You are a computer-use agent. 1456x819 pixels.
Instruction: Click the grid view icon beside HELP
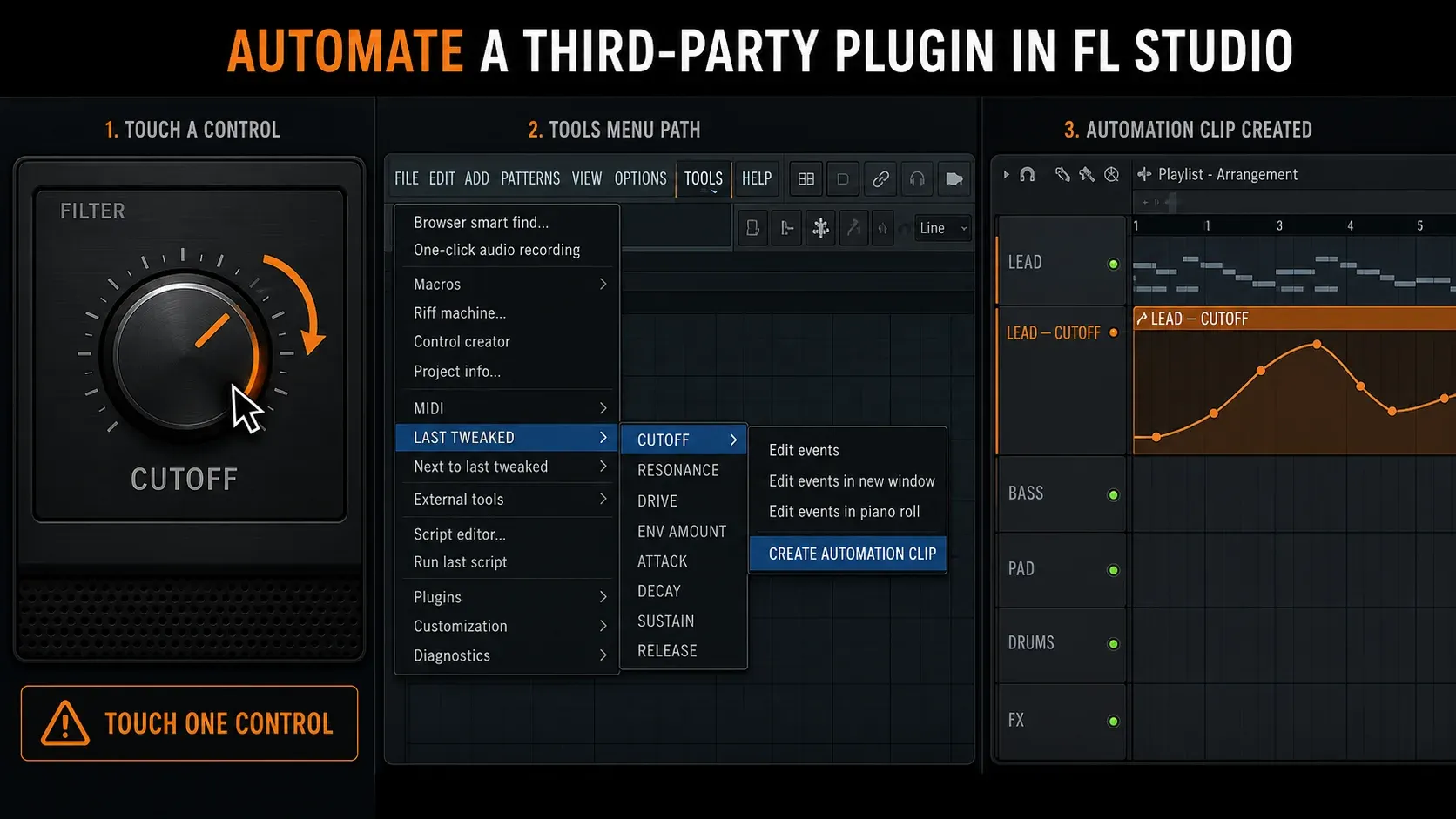806,178
